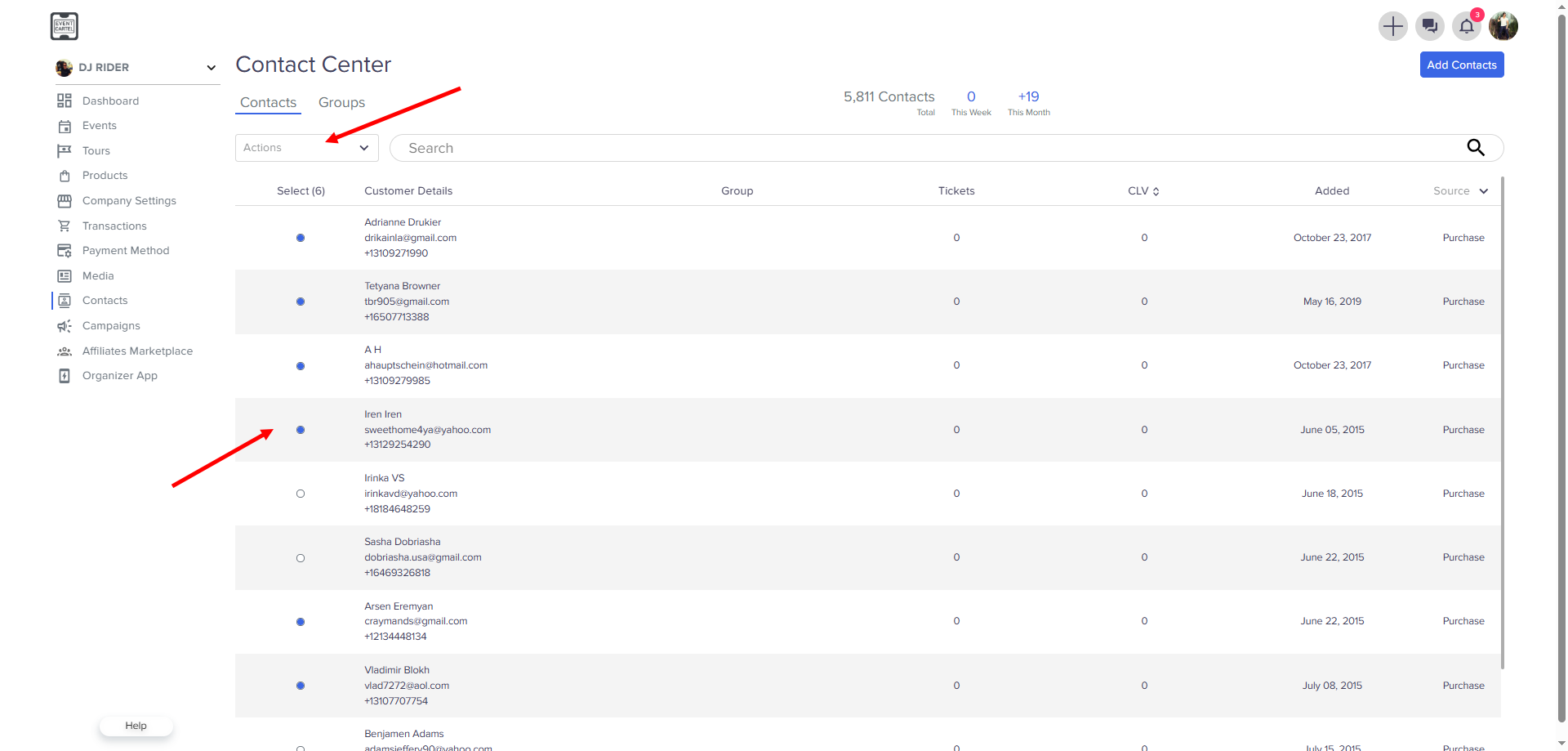Select the Irinka VS contact
Image resolution: width=1568 pixels, height=751 pixels.
coord(301,494)
